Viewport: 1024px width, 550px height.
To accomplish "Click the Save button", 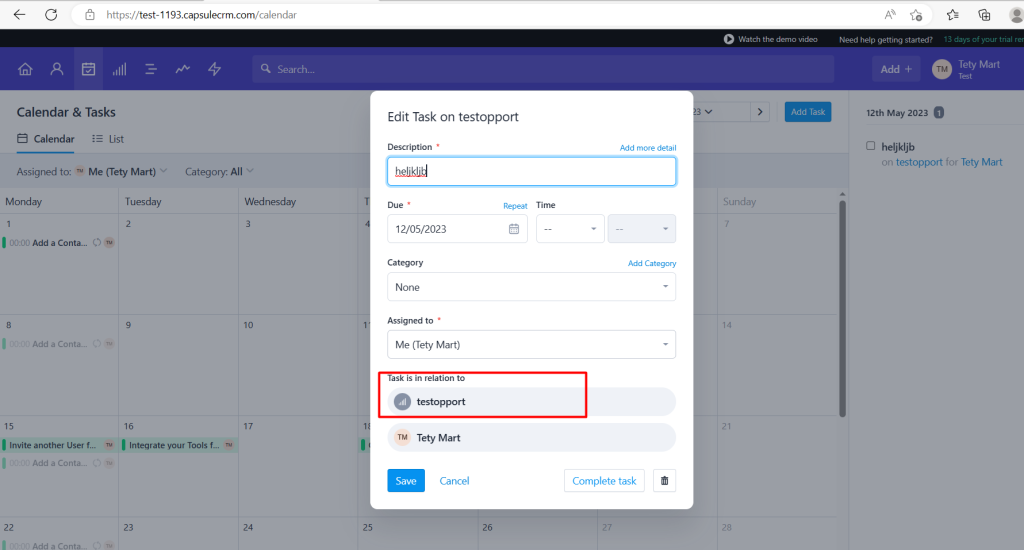I will tap(406, 481).
